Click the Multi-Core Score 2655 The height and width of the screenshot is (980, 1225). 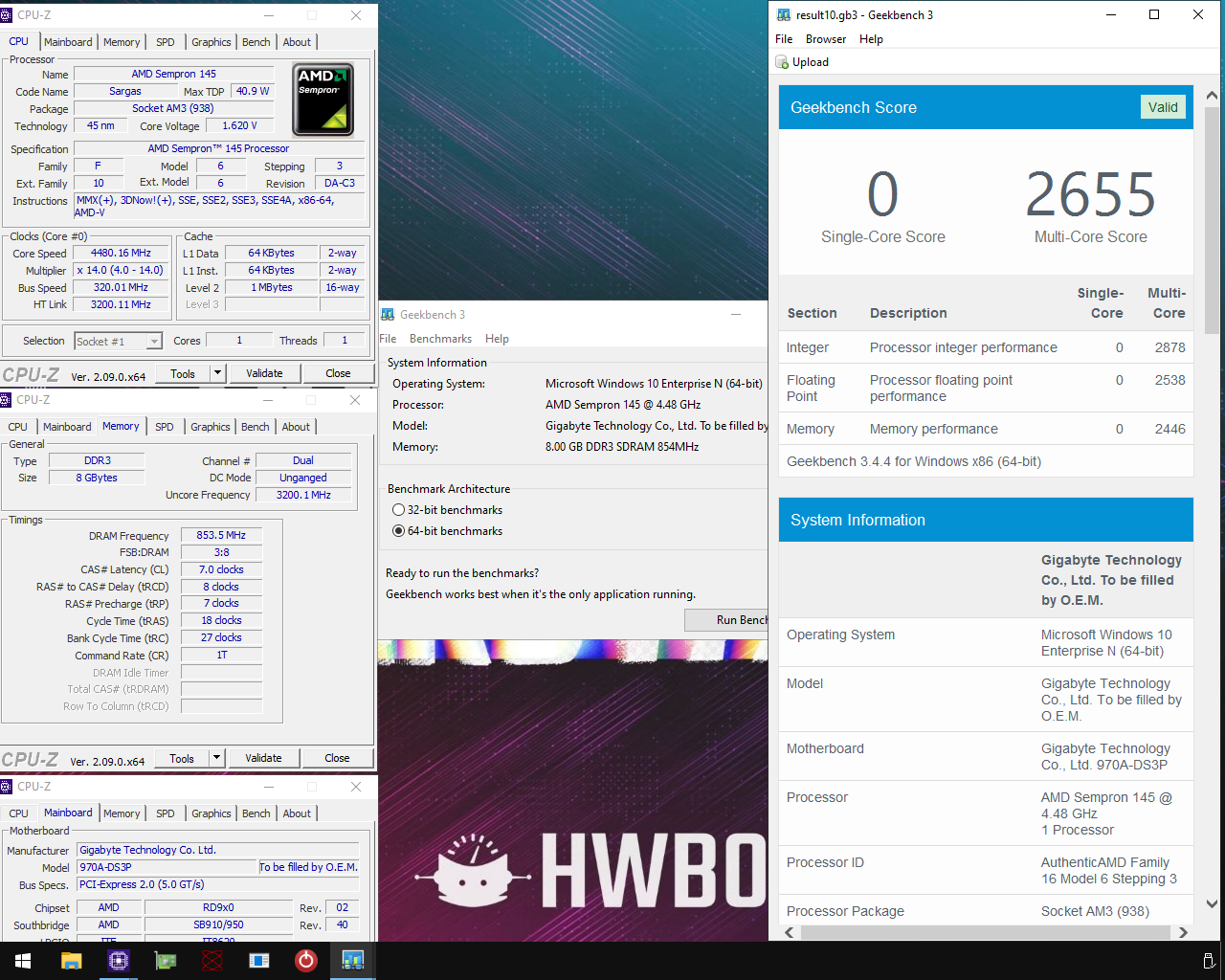(1090, 195)
